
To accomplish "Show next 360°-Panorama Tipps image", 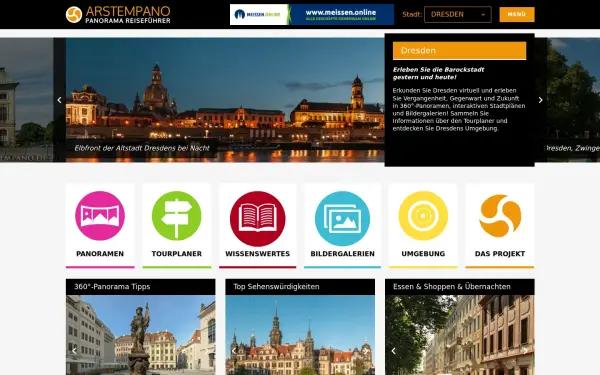I will coord(207,351).
